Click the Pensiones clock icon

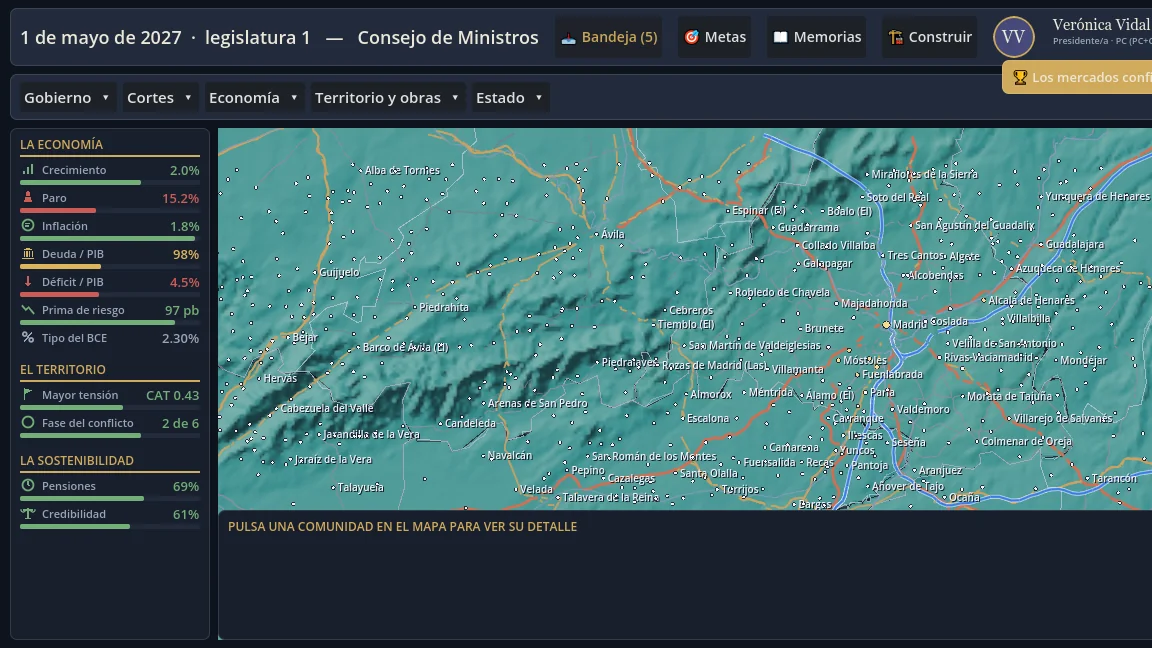pyautogui.click(x=28, y=486)
